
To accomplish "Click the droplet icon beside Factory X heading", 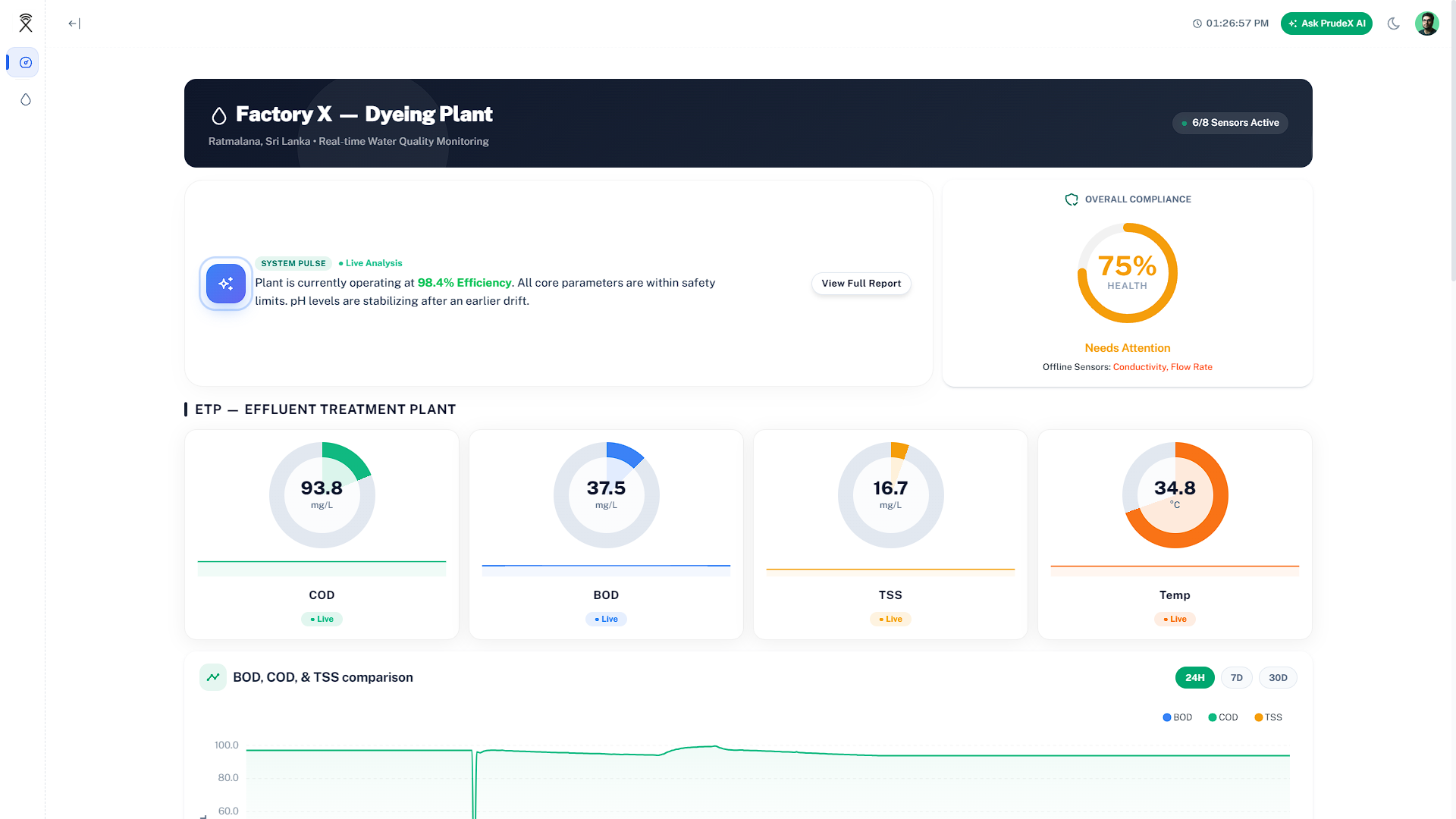I will click(x=218, y=115).
